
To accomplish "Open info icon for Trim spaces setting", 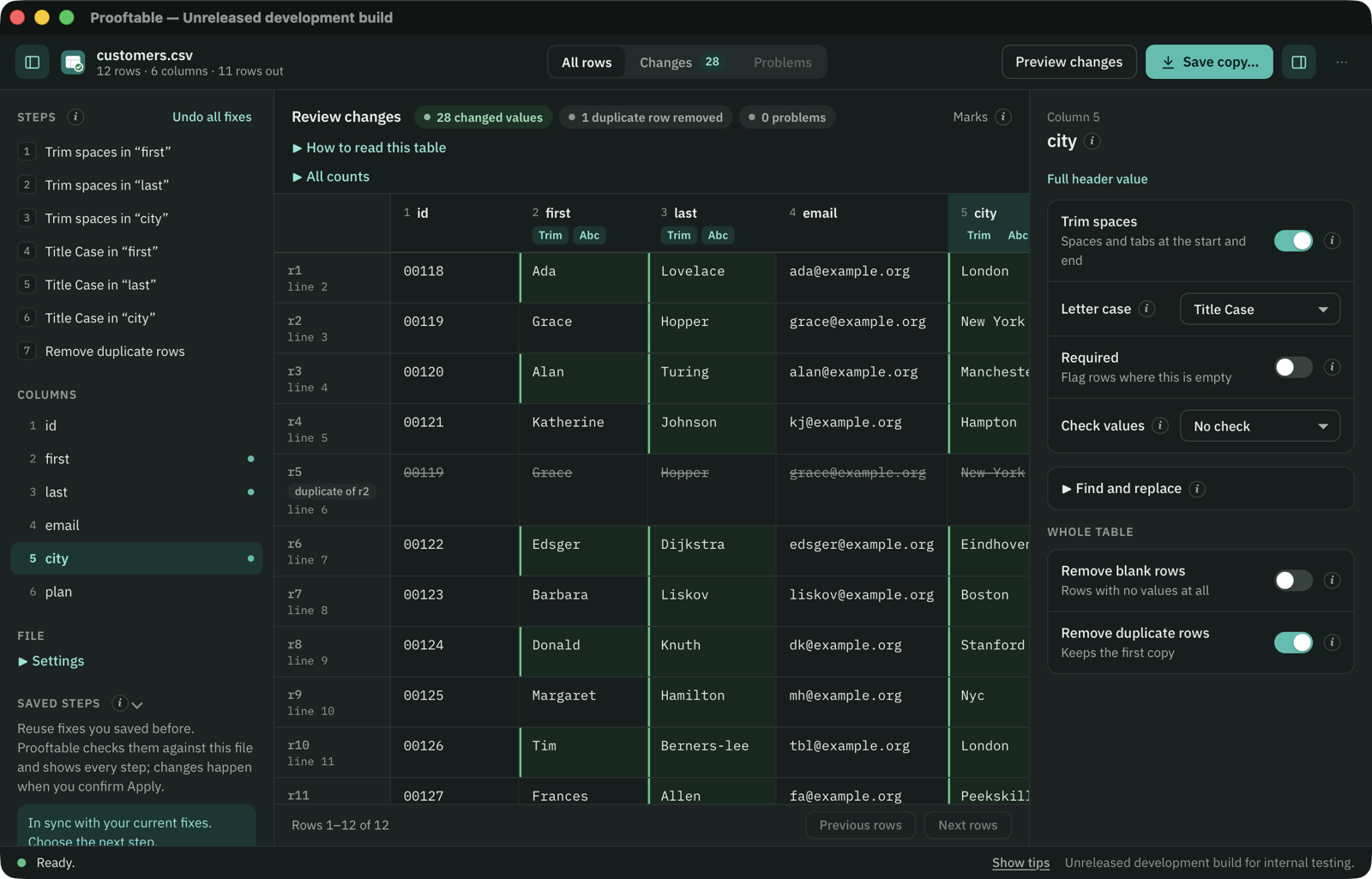I will [1332, 241].
